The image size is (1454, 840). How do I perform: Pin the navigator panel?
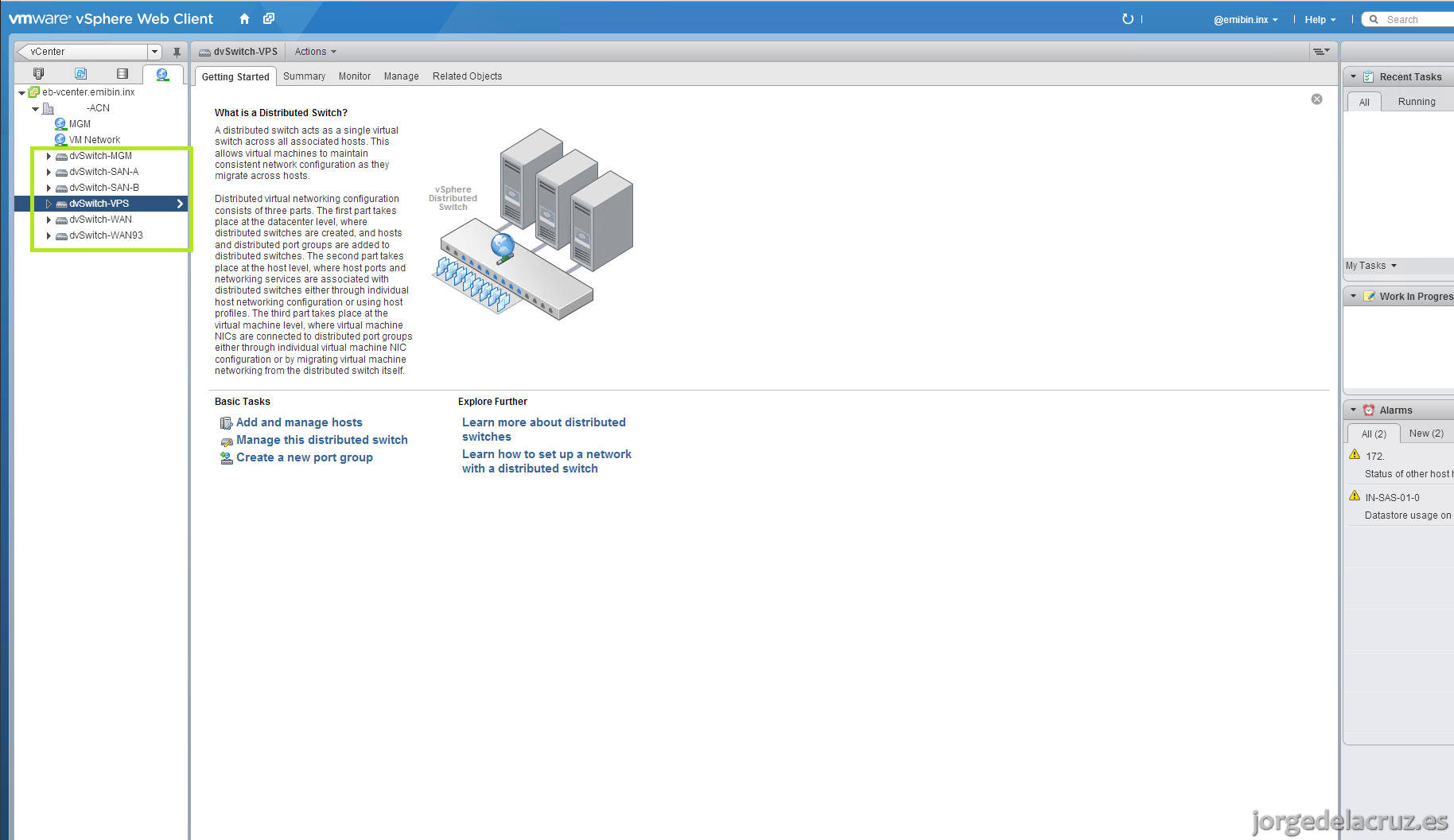177,52
